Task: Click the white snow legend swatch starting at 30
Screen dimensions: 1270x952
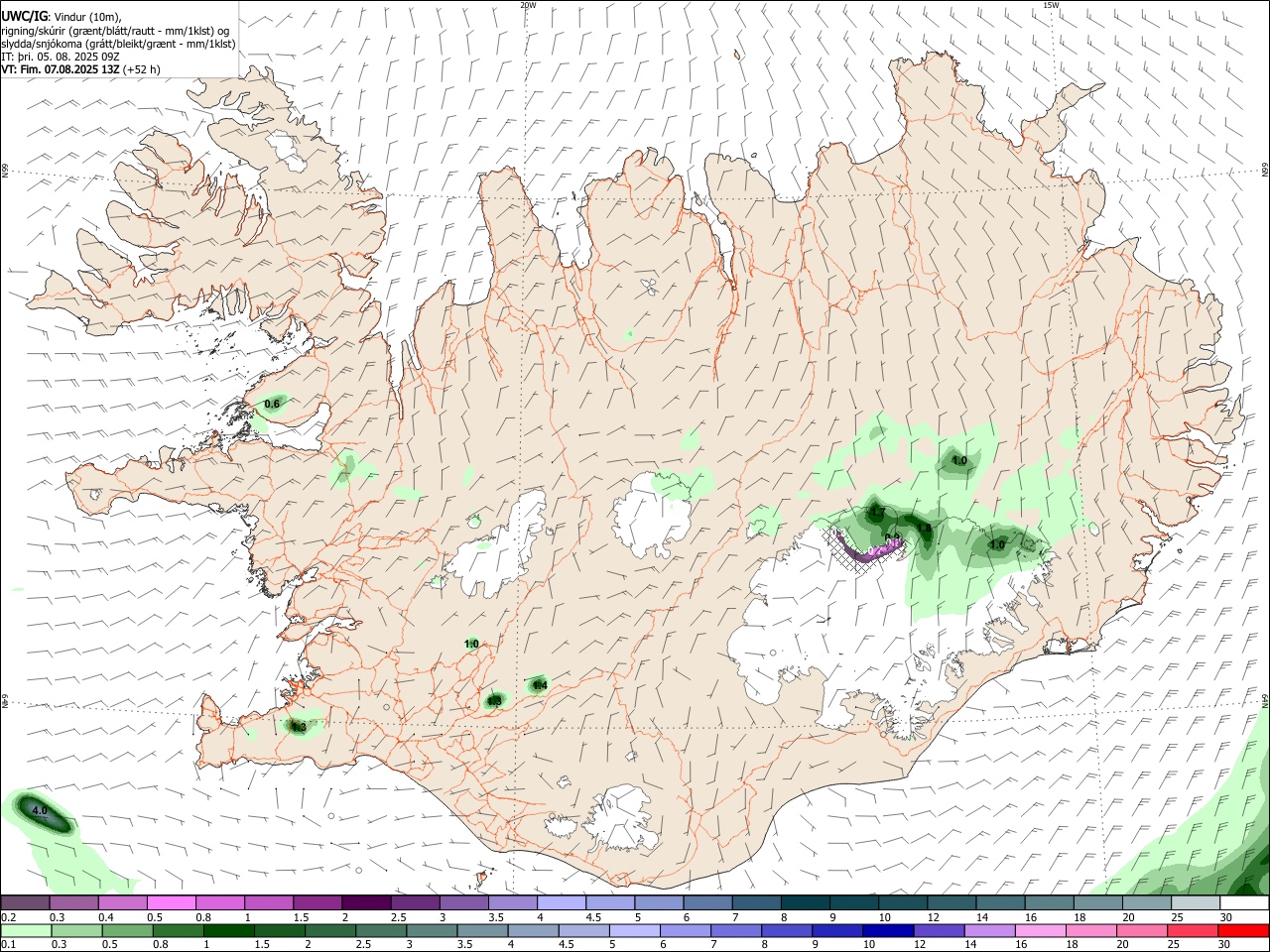Action: 1244,903
